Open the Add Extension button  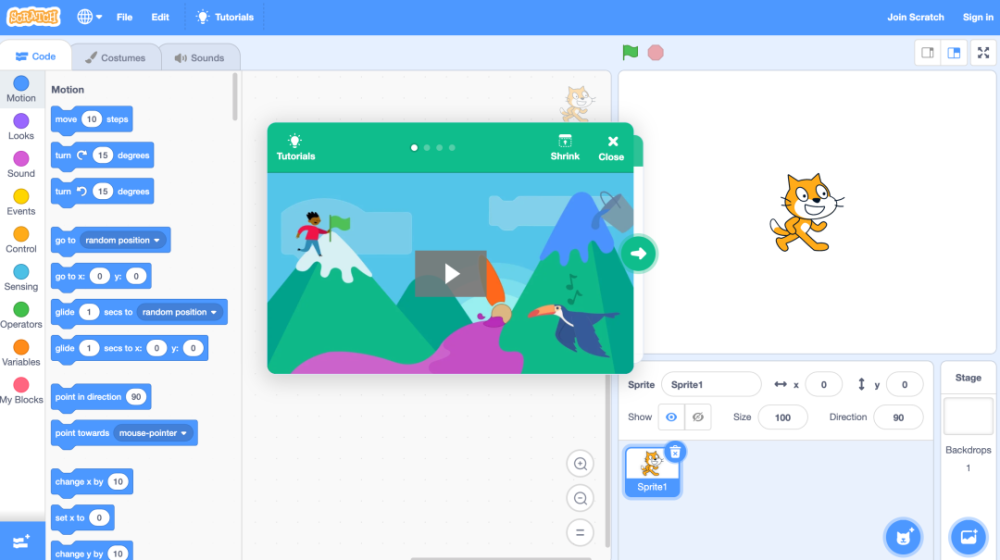tap(22, 542)
